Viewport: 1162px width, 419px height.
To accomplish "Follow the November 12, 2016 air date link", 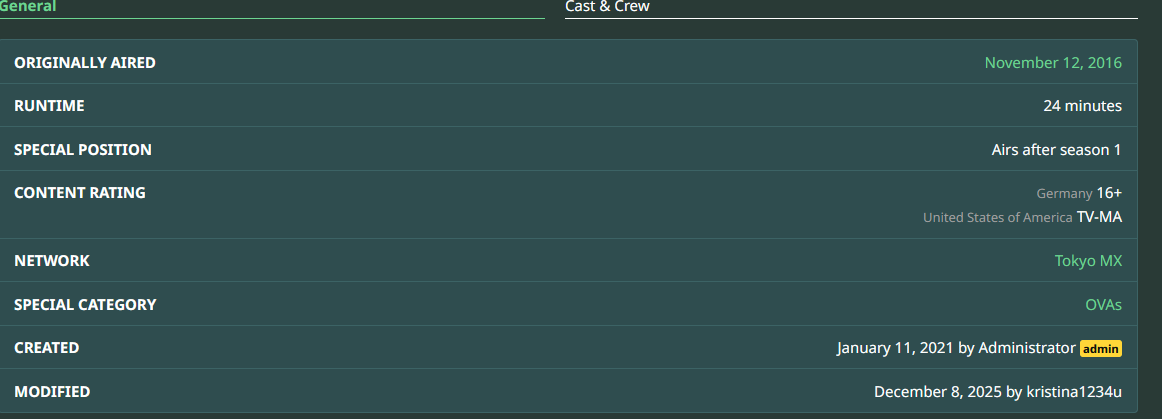I will pyautogui.click(x=1053, y=63).
